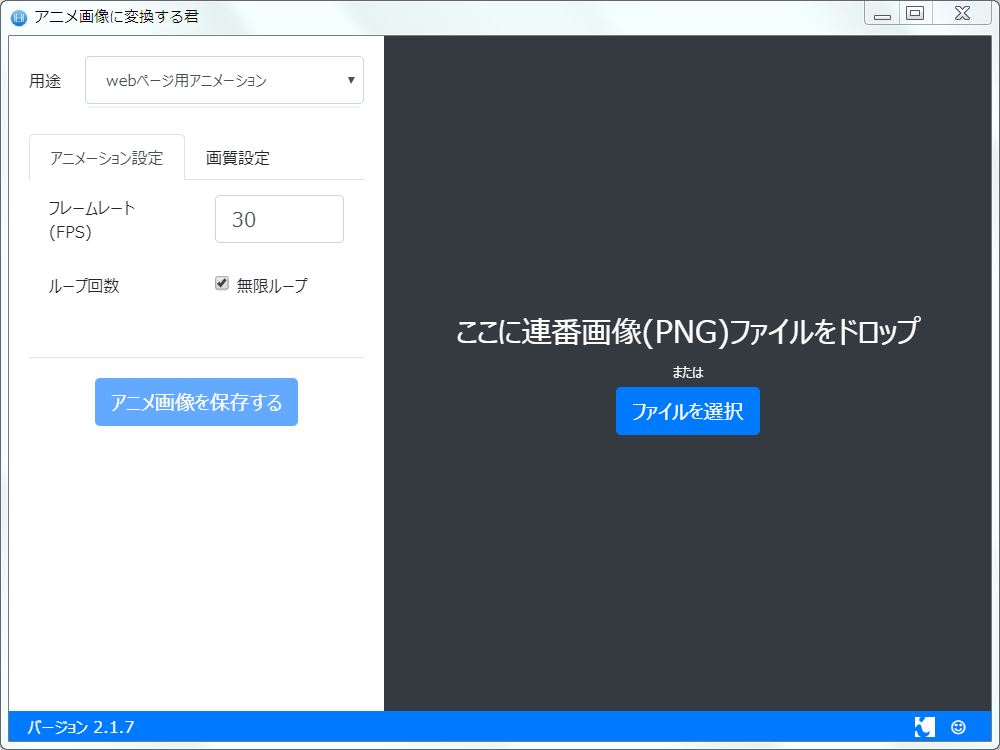
Task: Click the PNG drop zone heading text
Action: tap(686, 332)
